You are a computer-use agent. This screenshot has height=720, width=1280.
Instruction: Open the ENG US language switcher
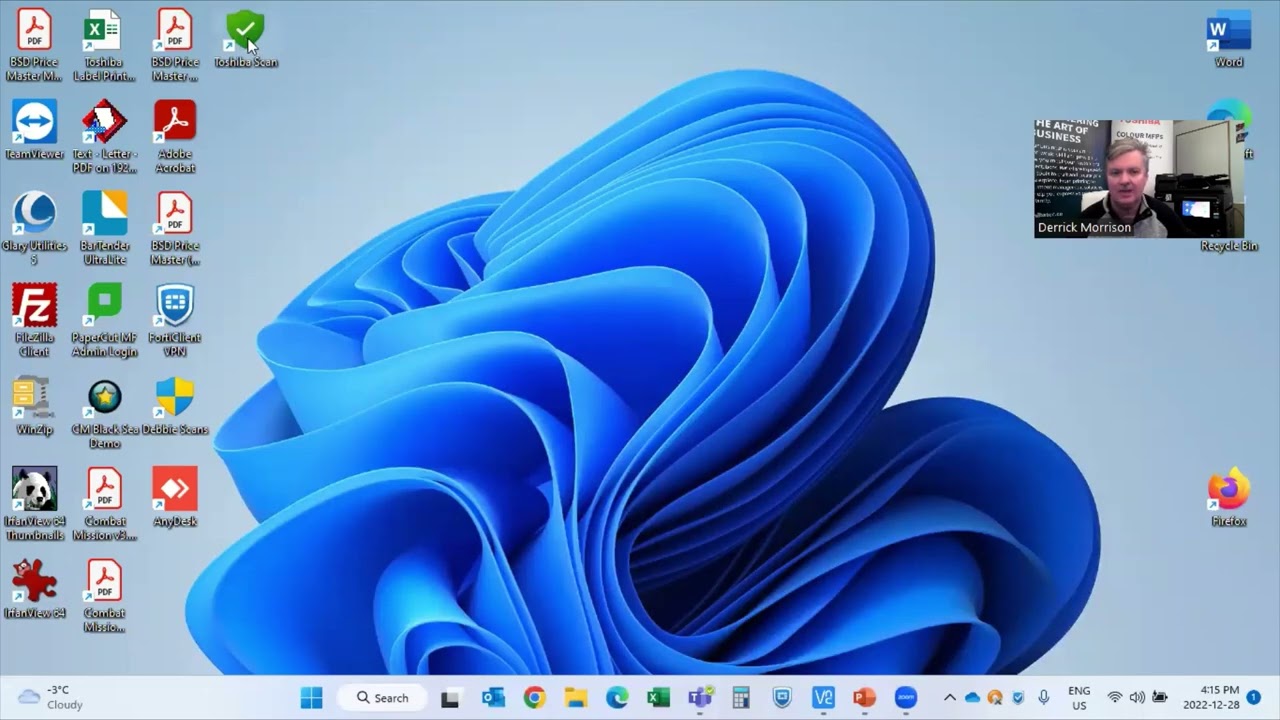click(x=1079, y=697)
